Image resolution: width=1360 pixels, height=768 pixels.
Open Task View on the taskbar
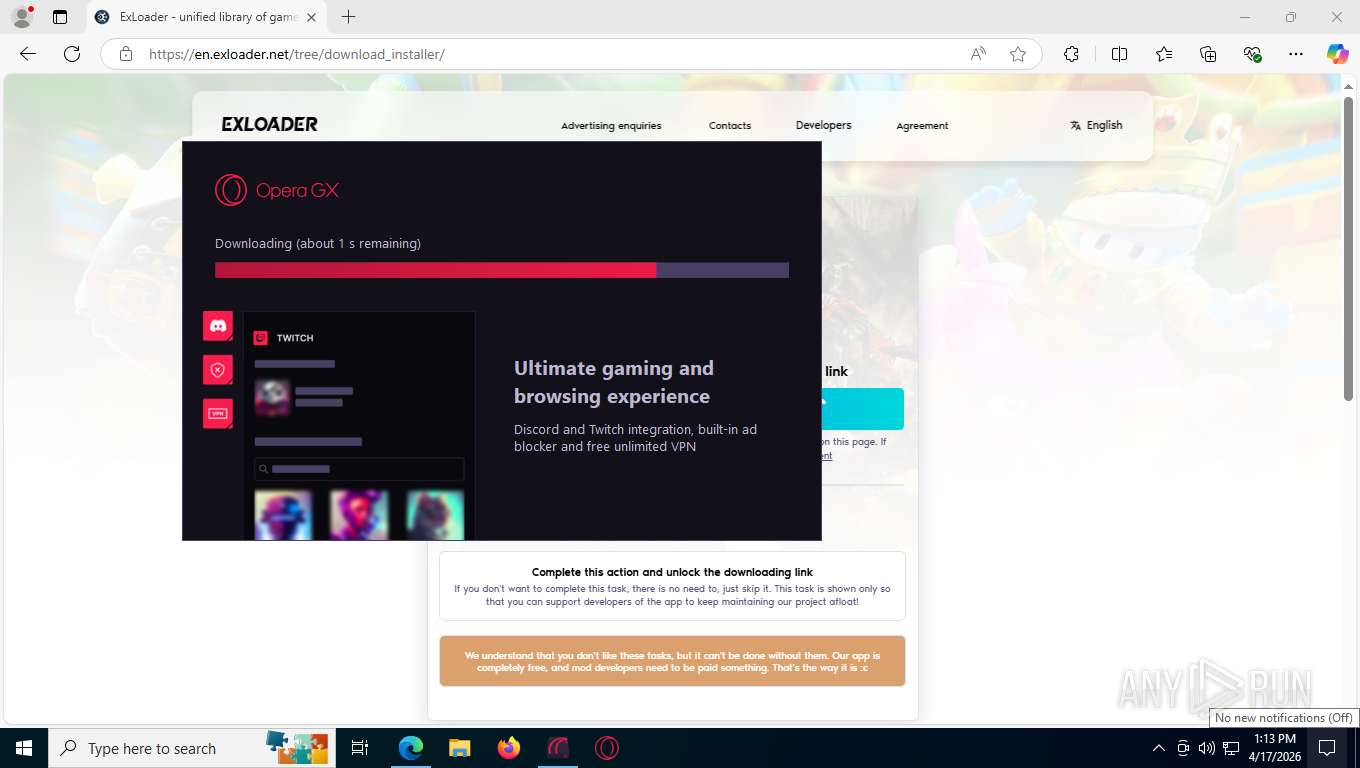(x=360, y=748)
